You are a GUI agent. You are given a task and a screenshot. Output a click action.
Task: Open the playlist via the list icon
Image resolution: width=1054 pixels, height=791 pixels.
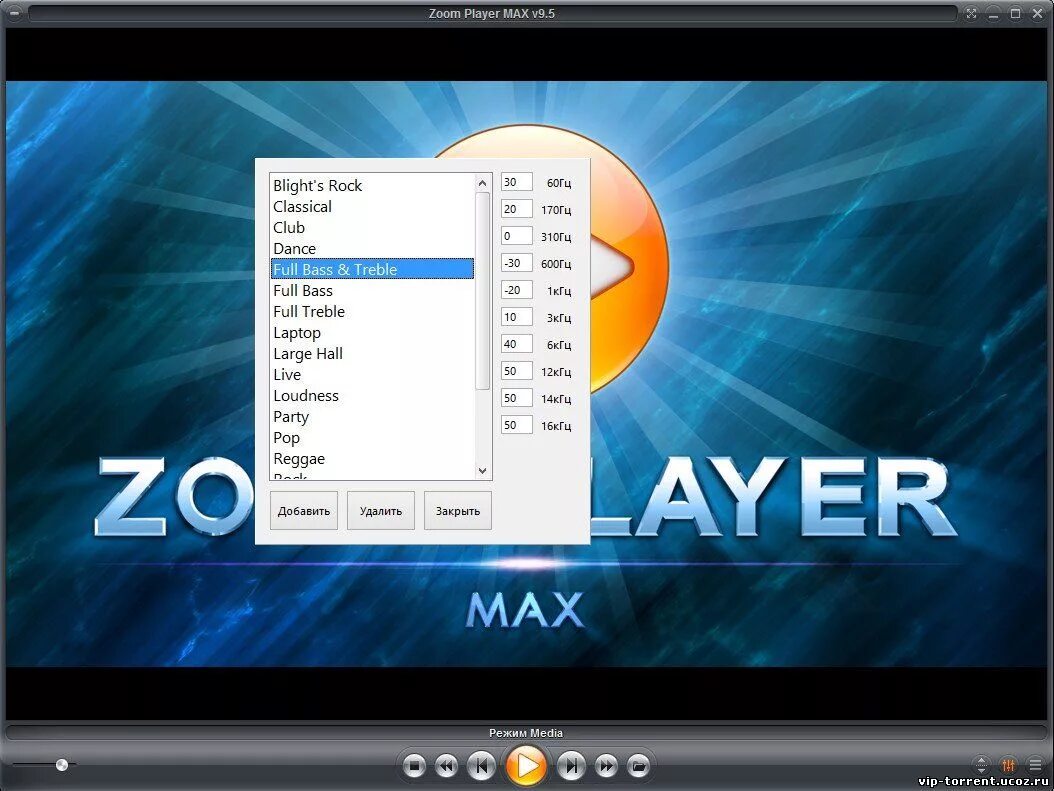tap(1035, 765)
